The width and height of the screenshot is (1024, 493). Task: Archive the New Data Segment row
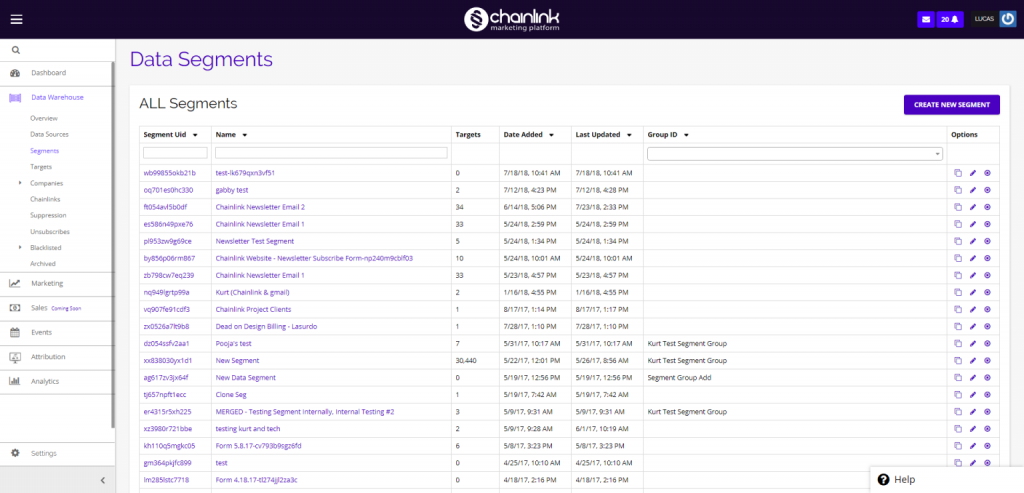(x=987, y=377)
